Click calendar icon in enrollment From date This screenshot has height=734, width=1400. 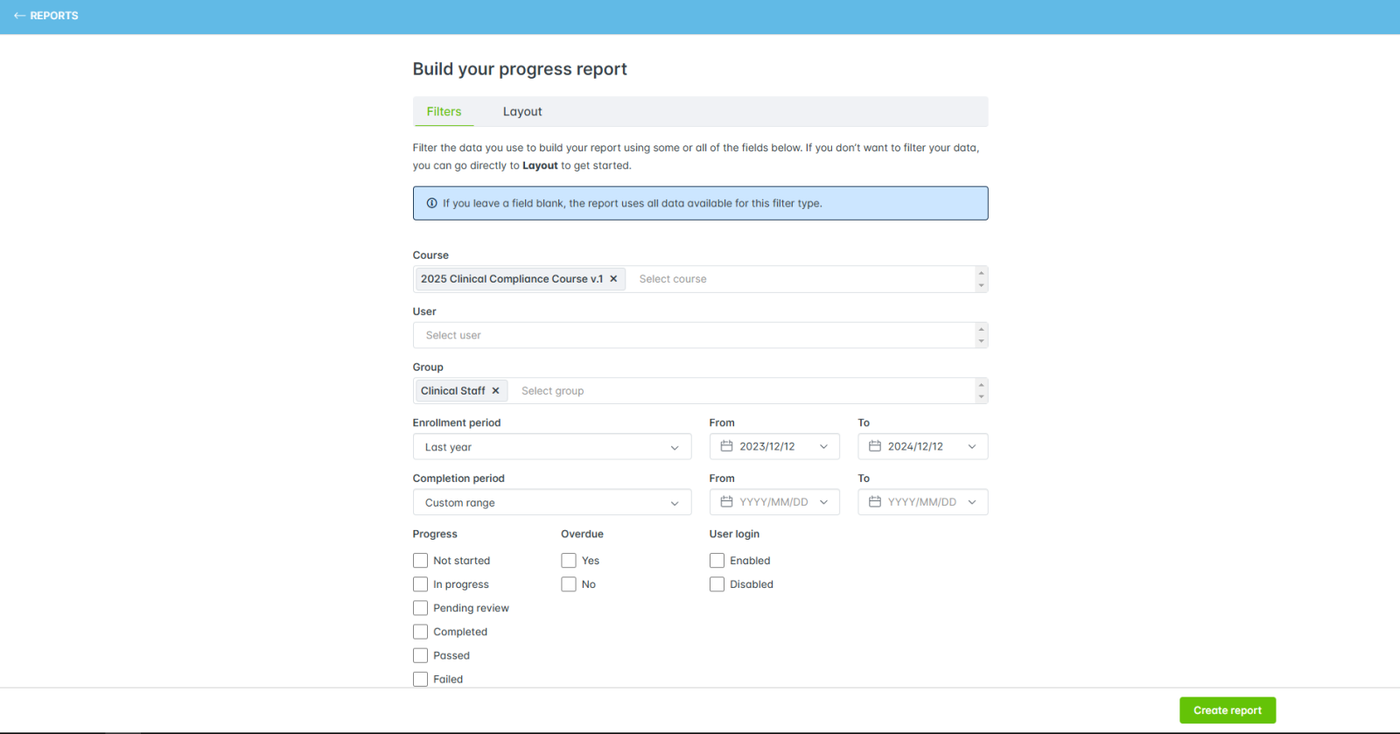[727, 447]
